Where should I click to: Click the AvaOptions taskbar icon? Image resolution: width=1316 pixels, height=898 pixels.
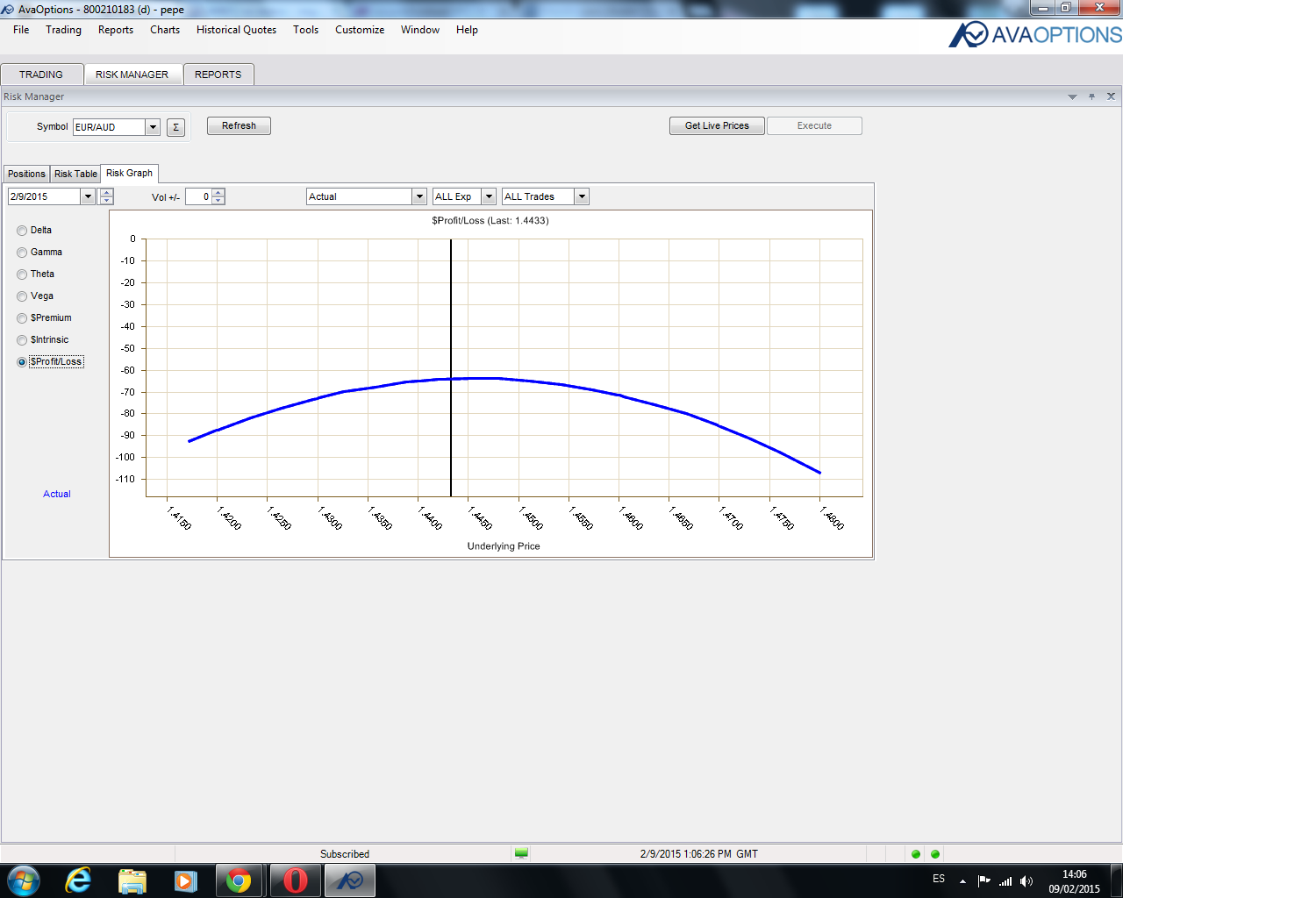click(350, 880)
